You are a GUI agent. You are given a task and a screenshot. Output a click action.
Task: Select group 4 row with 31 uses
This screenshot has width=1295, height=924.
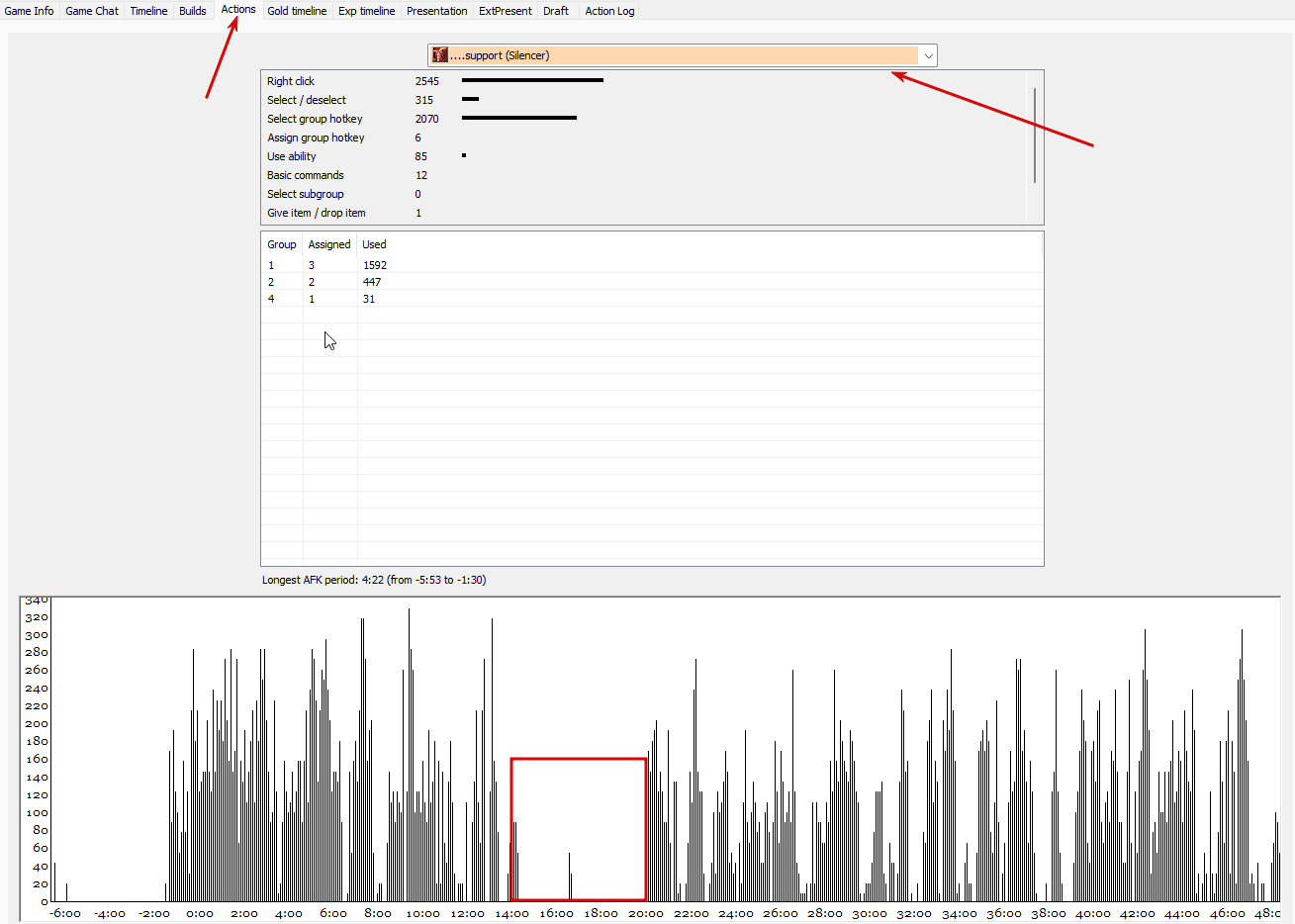(x=652, y=299)
